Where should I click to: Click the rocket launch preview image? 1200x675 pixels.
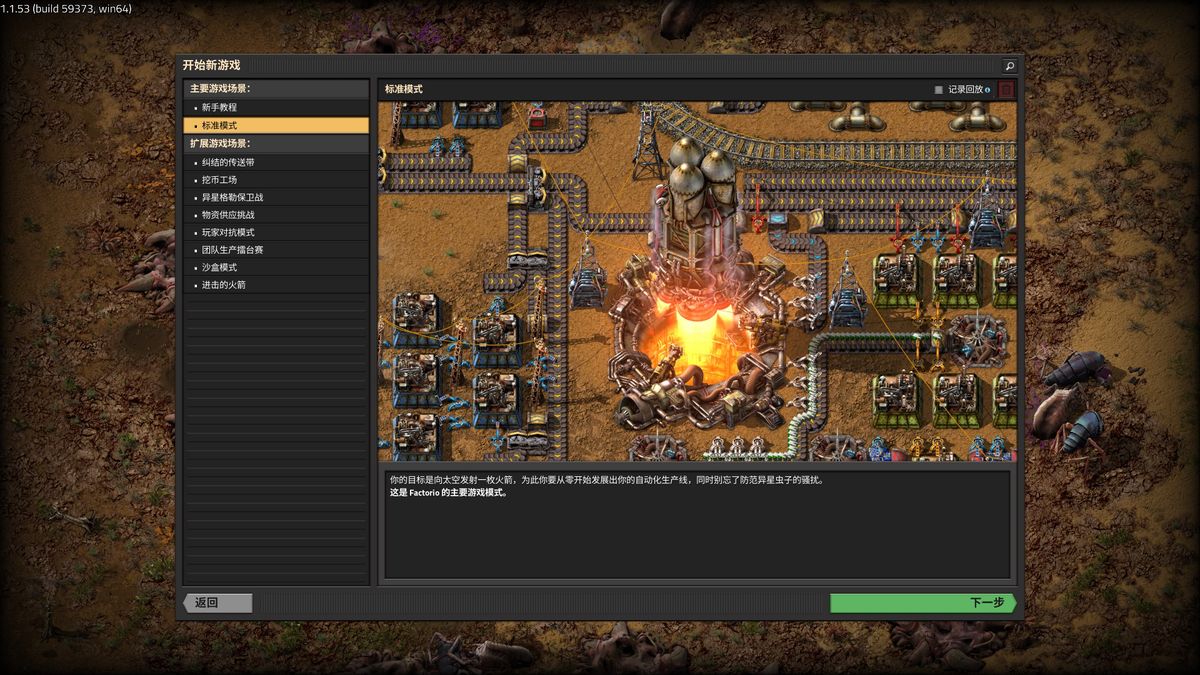697,281
